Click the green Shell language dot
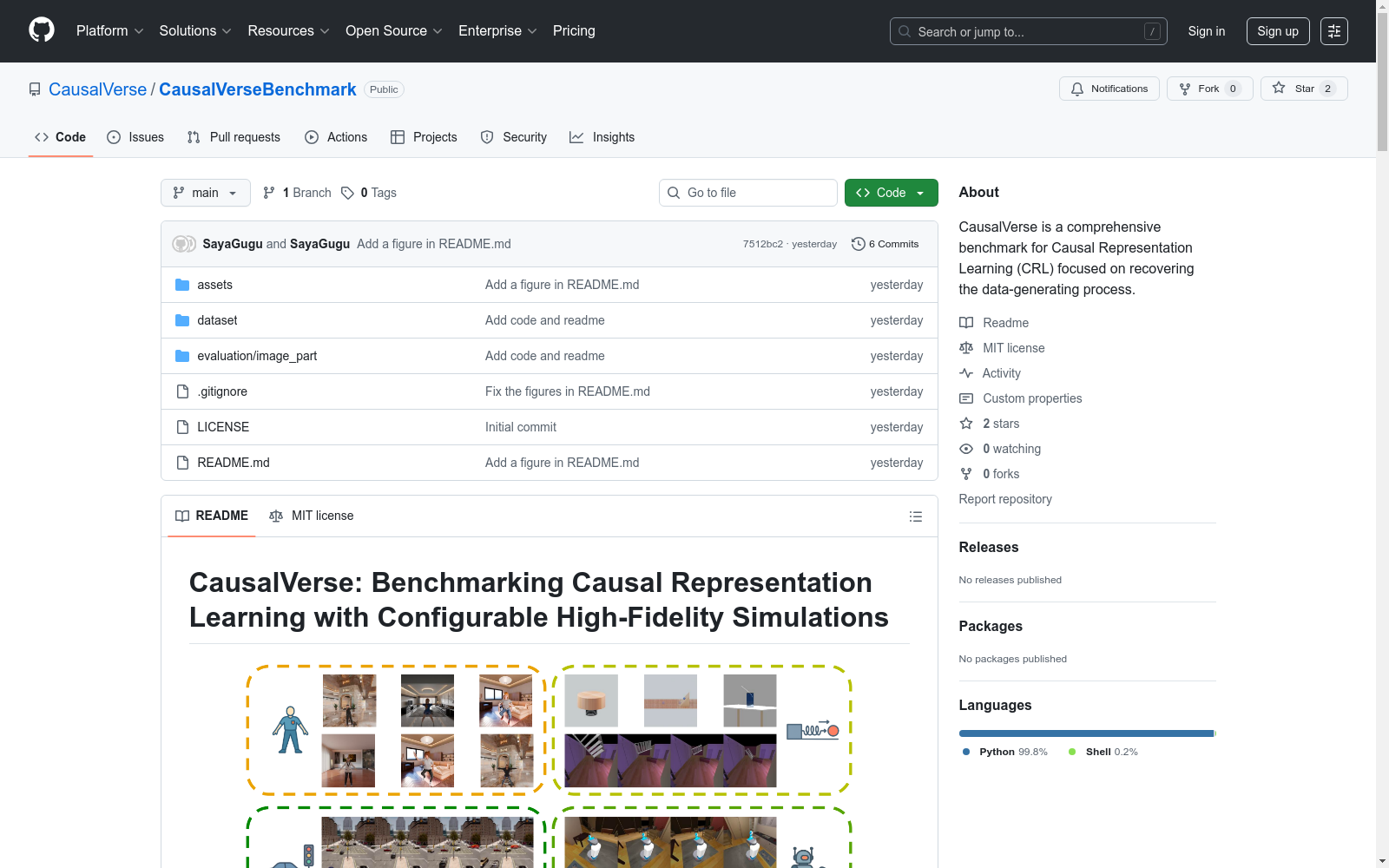Image resolution: width=1389 pixels, height=868 pixels. tap(1072, 752)
